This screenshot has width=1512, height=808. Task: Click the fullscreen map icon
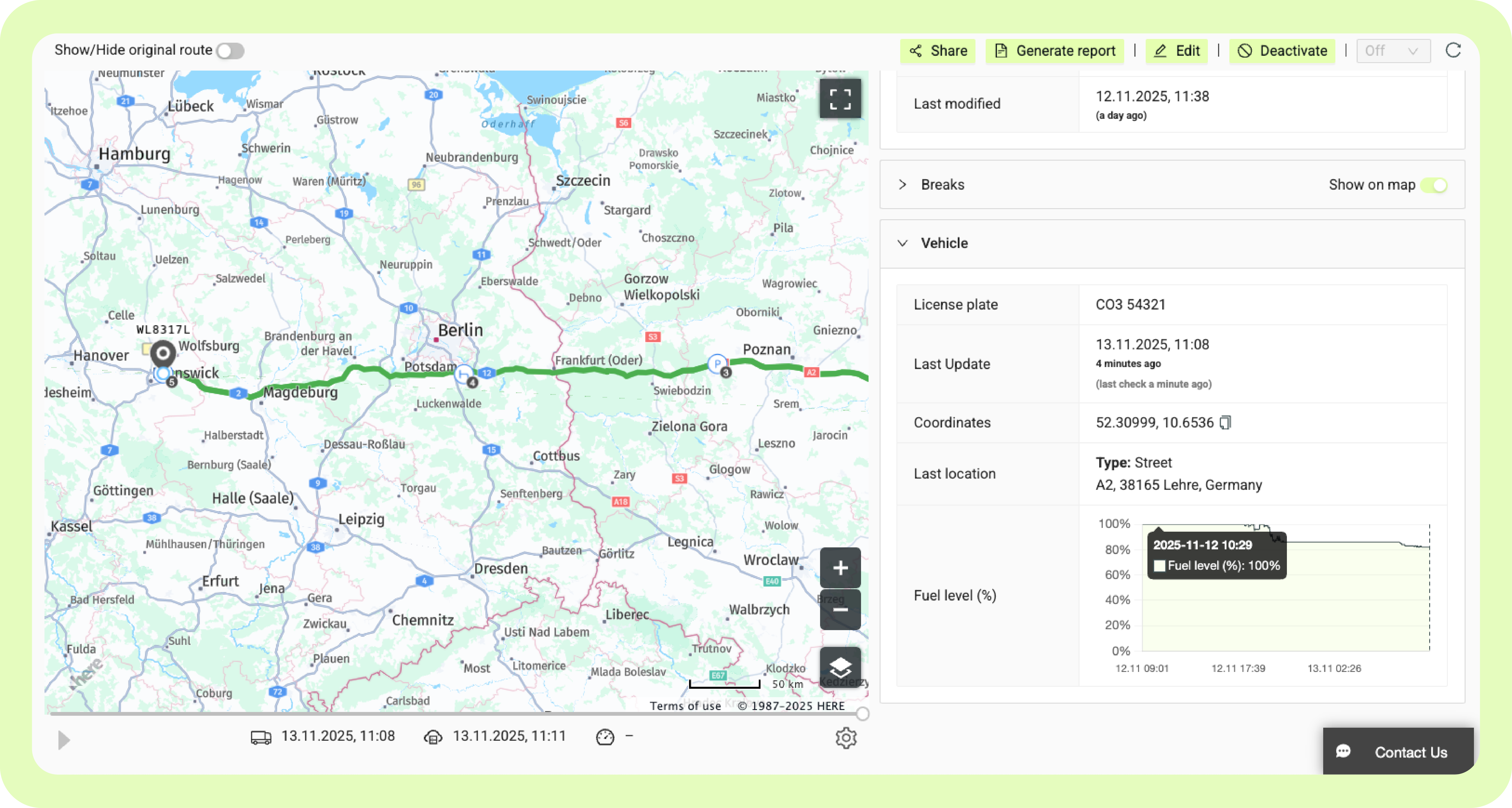pos(840,99)
